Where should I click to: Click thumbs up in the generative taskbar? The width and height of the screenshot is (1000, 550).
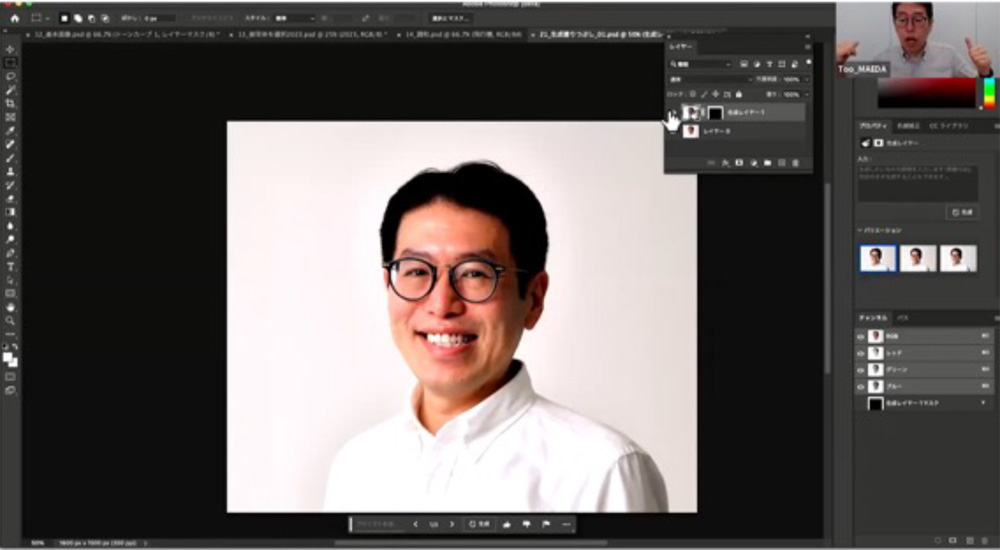click(x=508, y=524)
